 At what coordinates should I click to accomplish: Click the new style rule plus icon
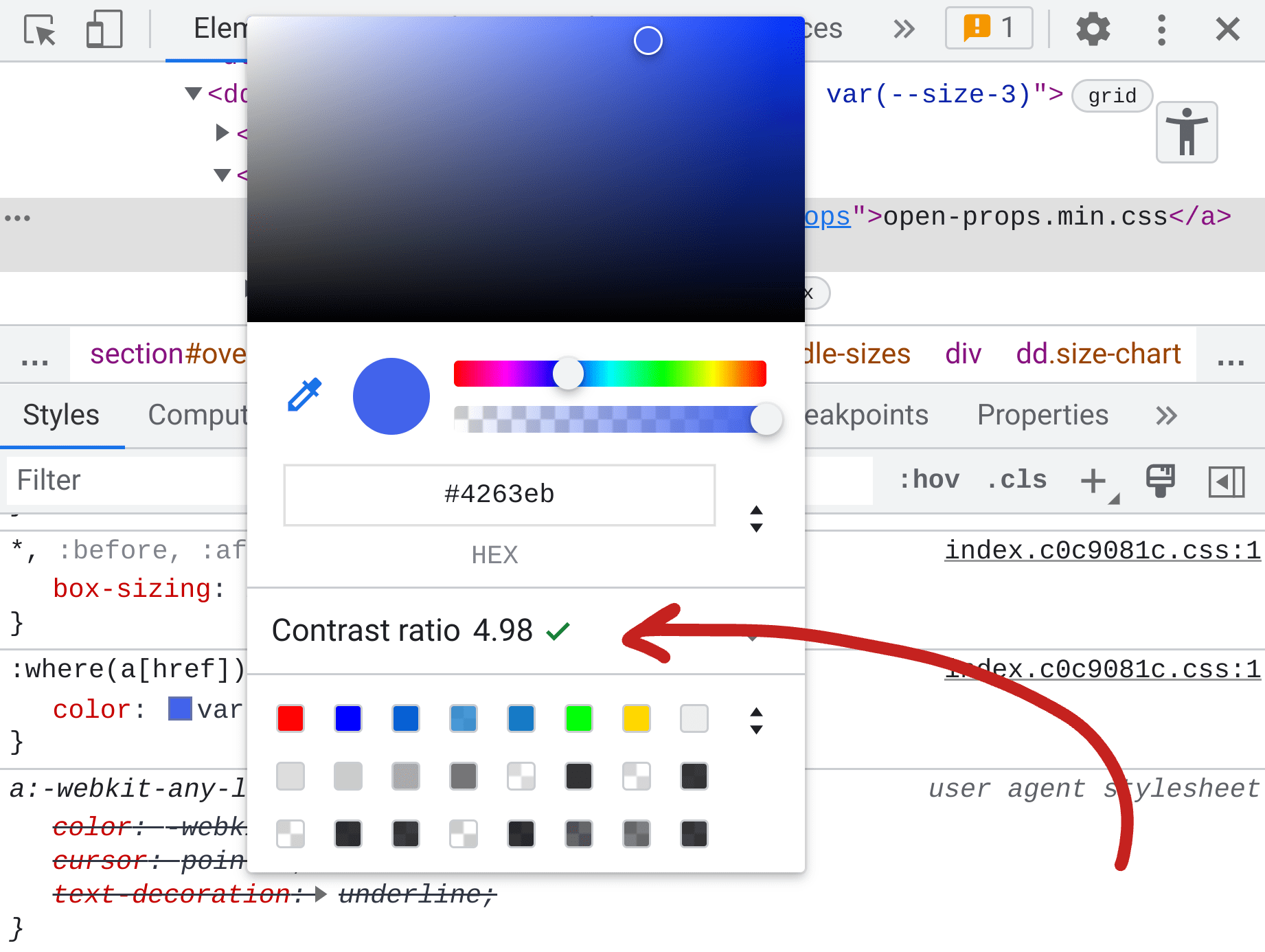(1092, 481)
